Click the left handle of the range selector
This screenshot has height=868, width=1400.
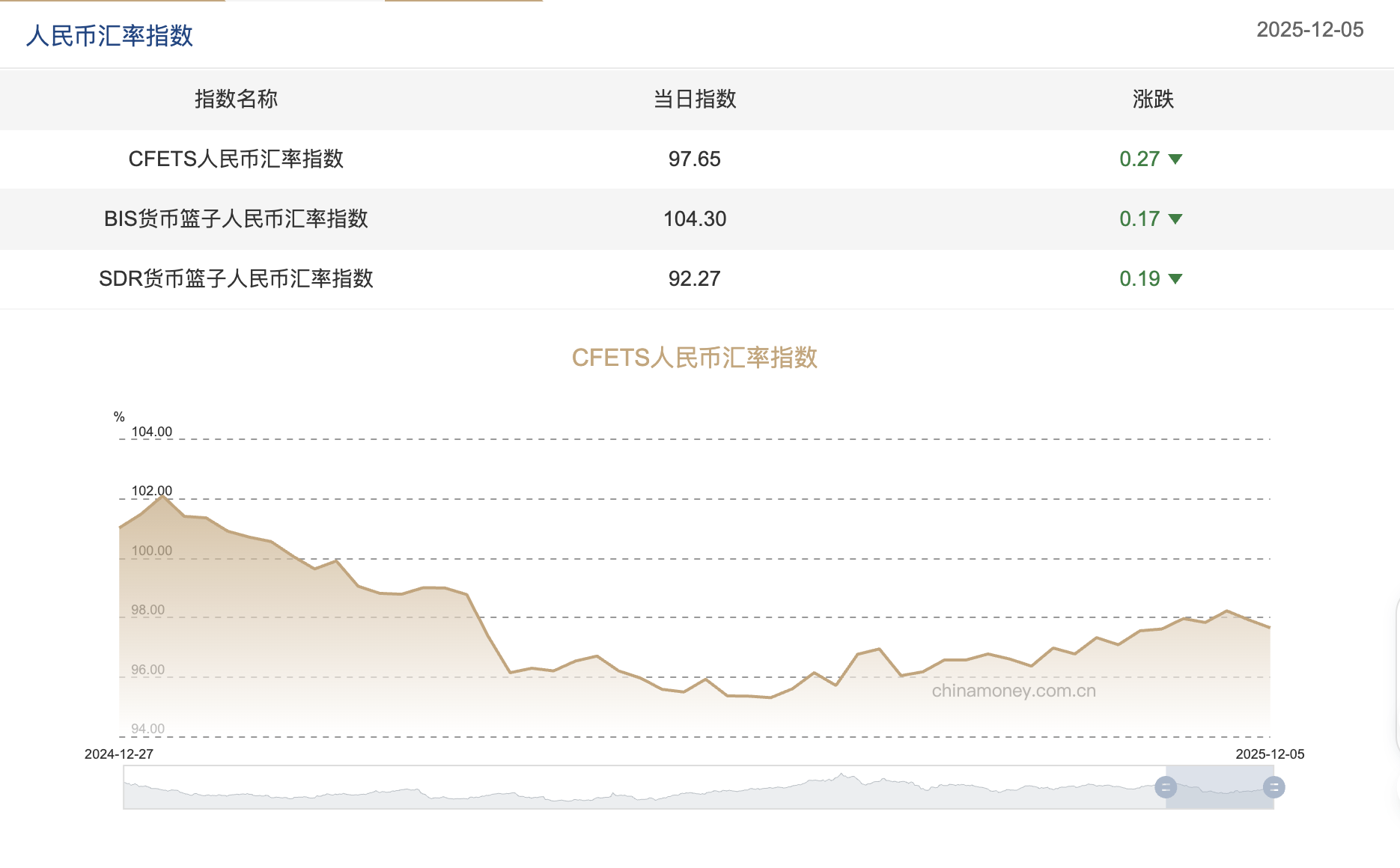pyautogui.click(x=1166, y=786)
